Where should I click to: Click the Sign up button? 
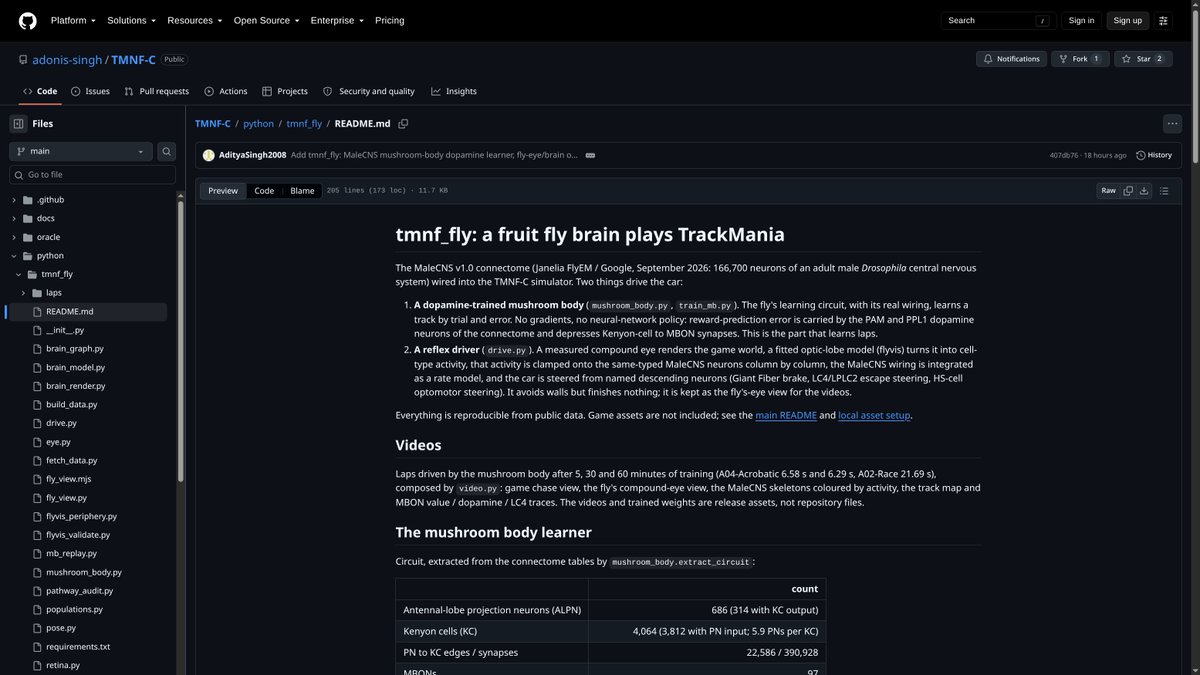click(1128, 20)
